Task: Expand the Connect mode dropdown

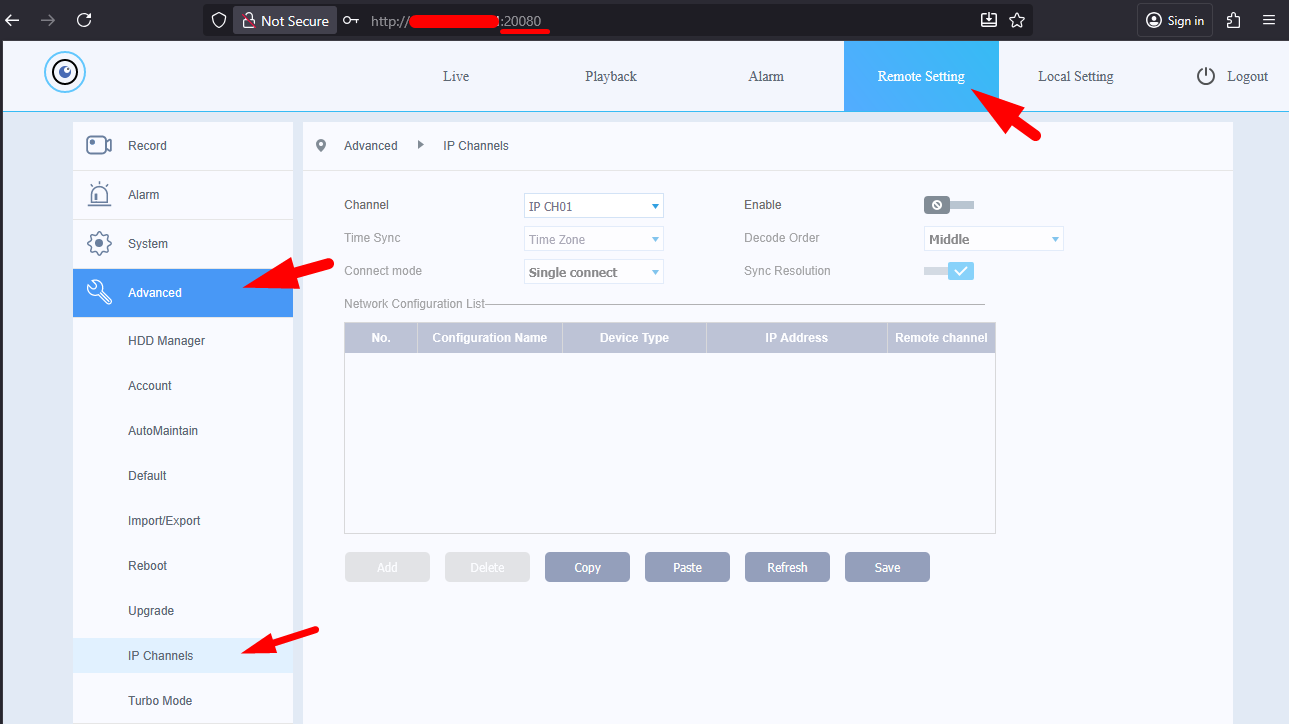Action: [x=593, y=272]
